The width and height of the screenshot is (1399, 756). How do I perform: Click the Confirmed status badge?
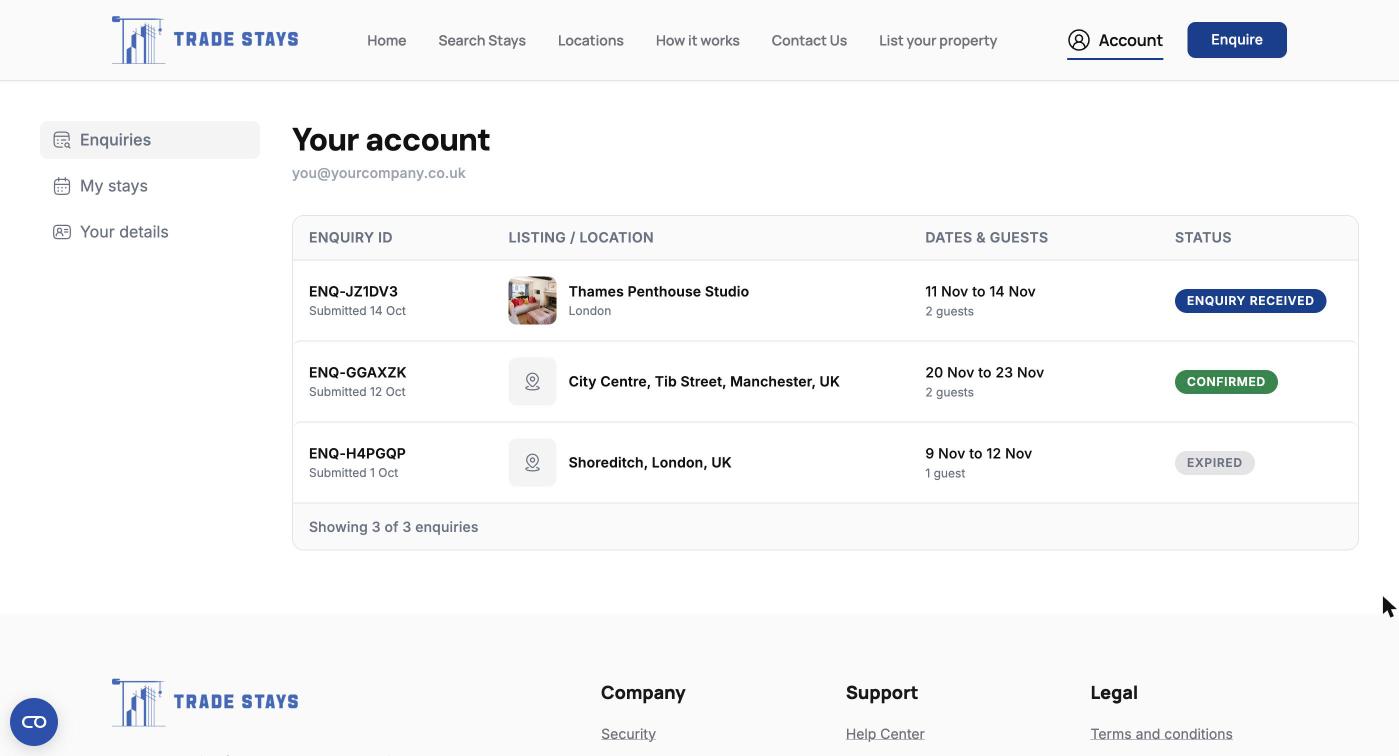pyautogui.click(x=1226, y=382)
